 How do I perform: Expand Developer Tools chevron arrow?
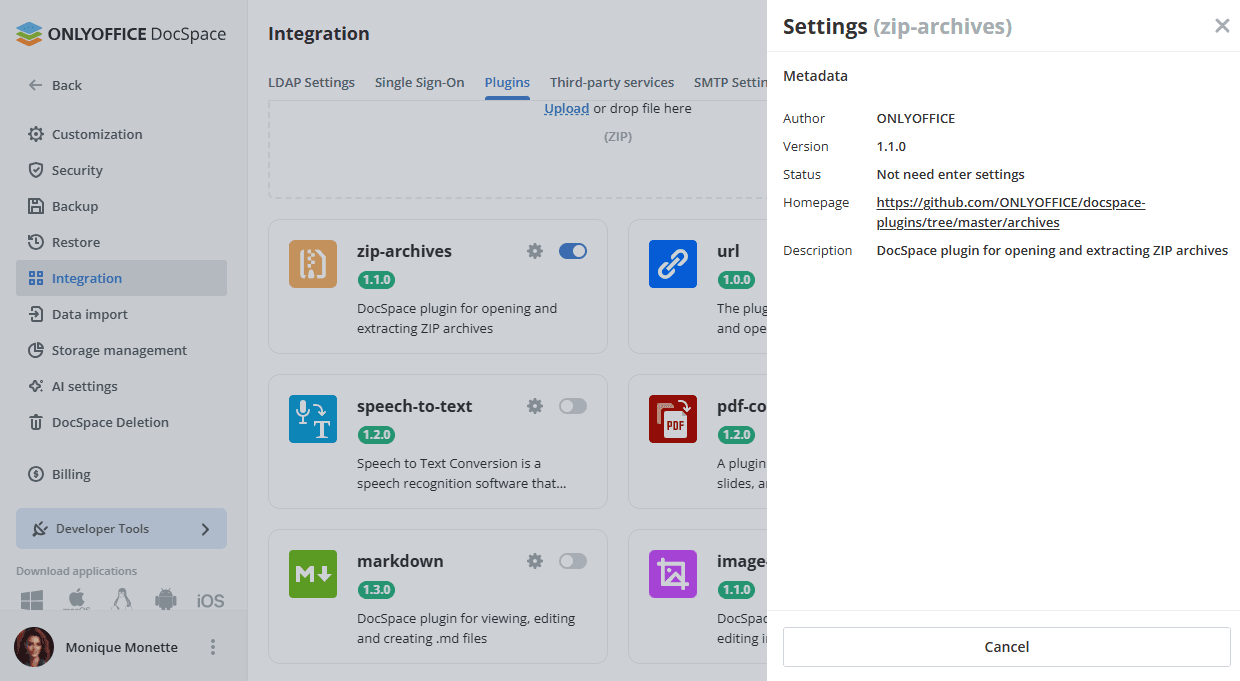[x=205, y=529]
